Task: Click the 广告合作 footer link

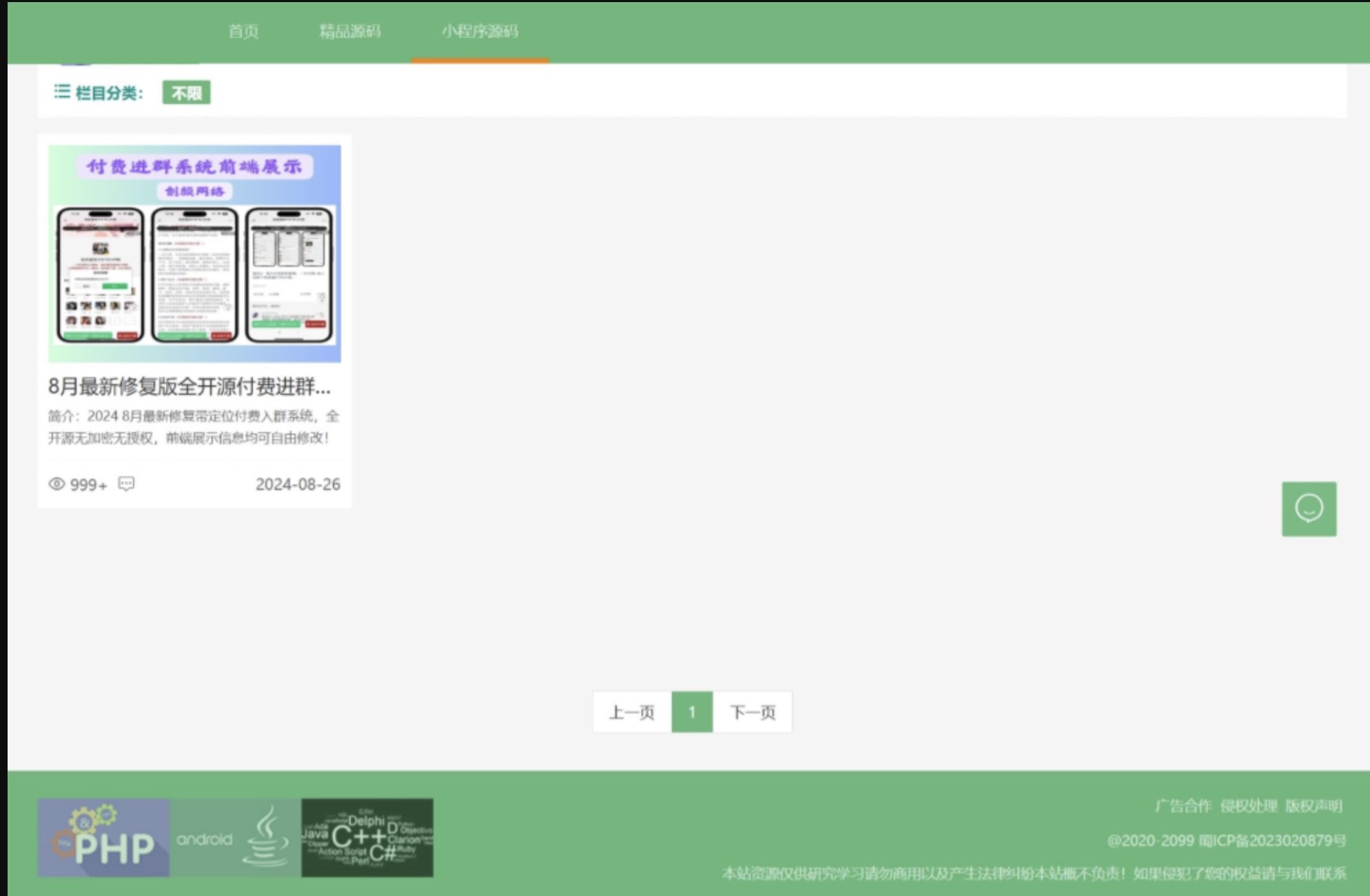Action: tap(1183, 806)
